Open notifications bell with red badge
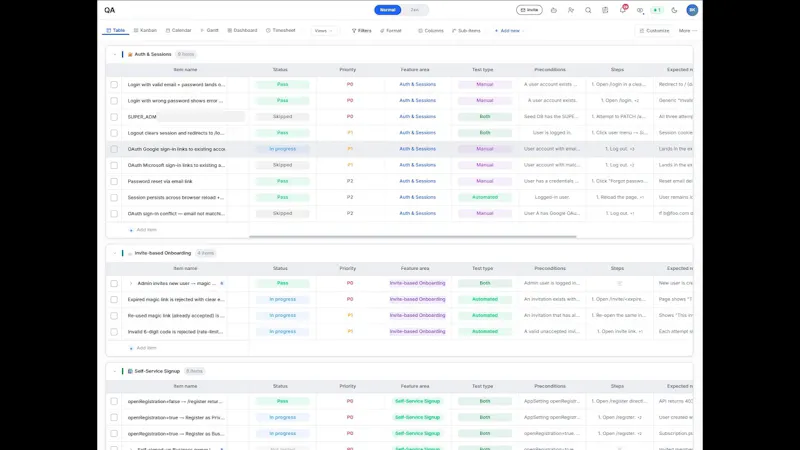 pyautogui.click(x=622, y=10)
